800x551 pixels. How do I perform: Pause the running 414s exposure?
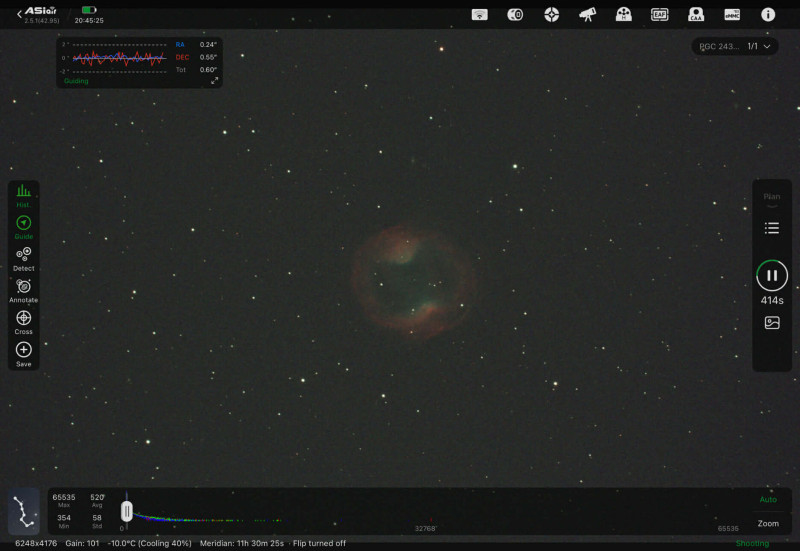click(x=772, y=275)
